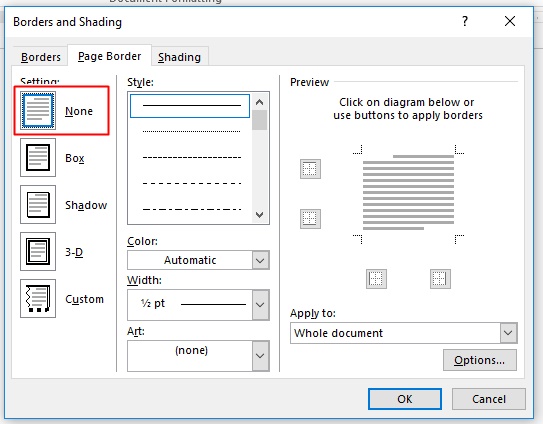Viewport: 543px width, 424px height.
Task: Switch to the Shading tab
Action: (179, 57)
